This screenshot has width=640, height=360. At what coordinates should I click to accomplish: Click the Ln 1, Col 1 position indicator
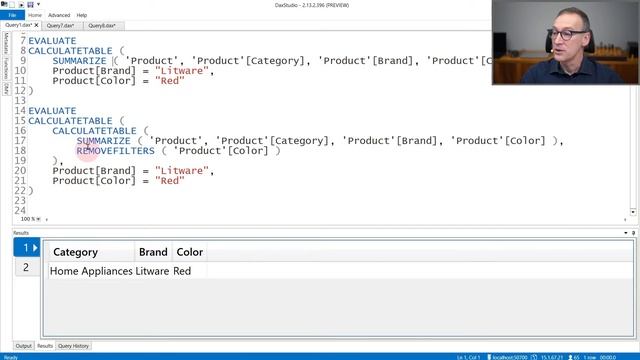tap(468, 357)
